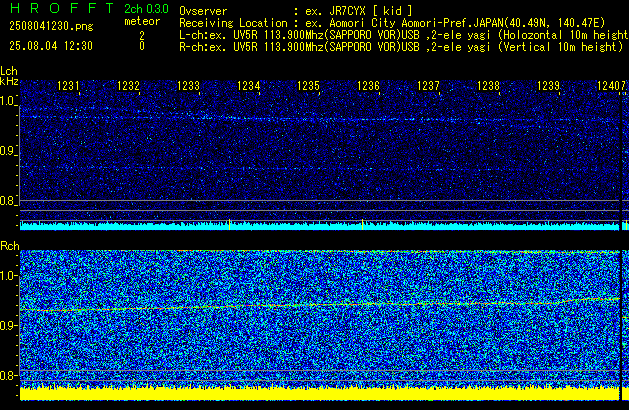629x410 pixels.
Task: Click the yellow meteor spike just before 1236
Action: [x=363, y=224]
